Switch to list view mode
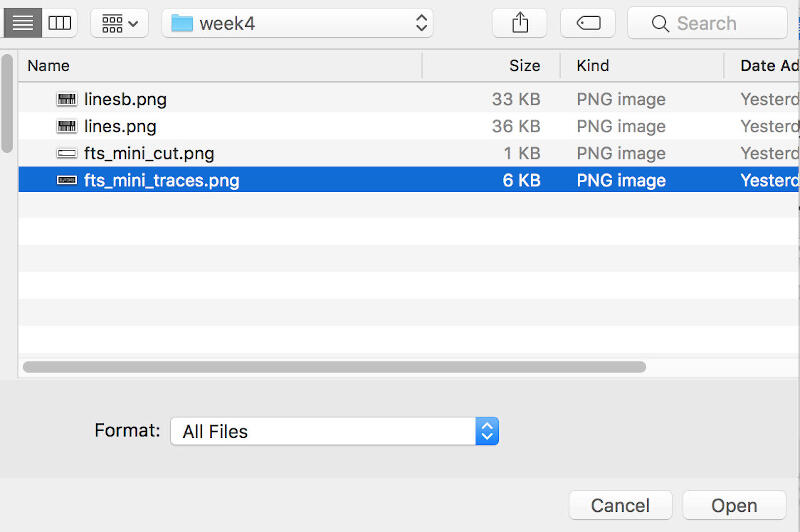 [23, 23]
